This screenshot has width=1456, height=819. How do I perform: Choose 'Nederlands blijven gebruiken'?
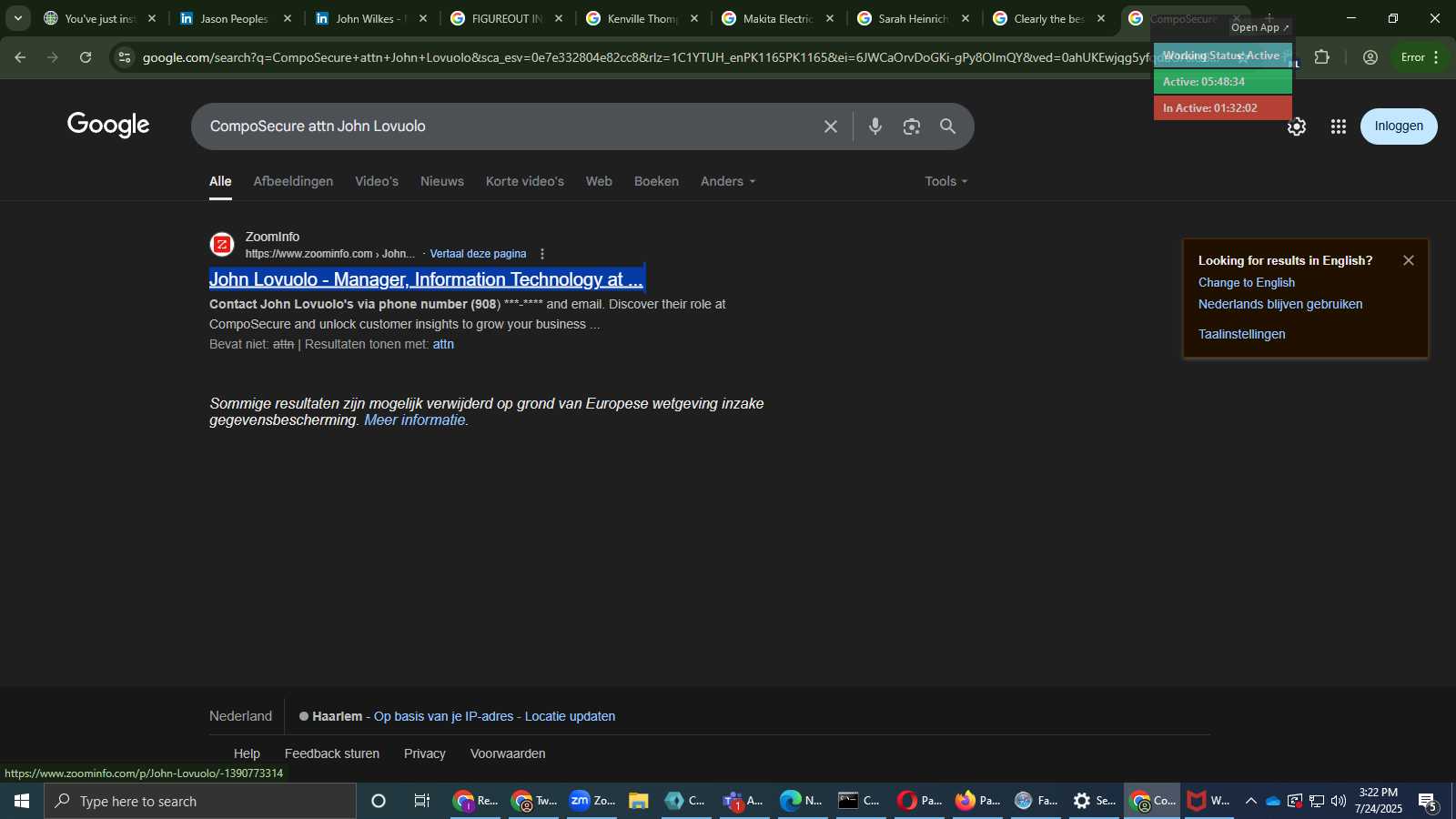(x=1279, y=304)
